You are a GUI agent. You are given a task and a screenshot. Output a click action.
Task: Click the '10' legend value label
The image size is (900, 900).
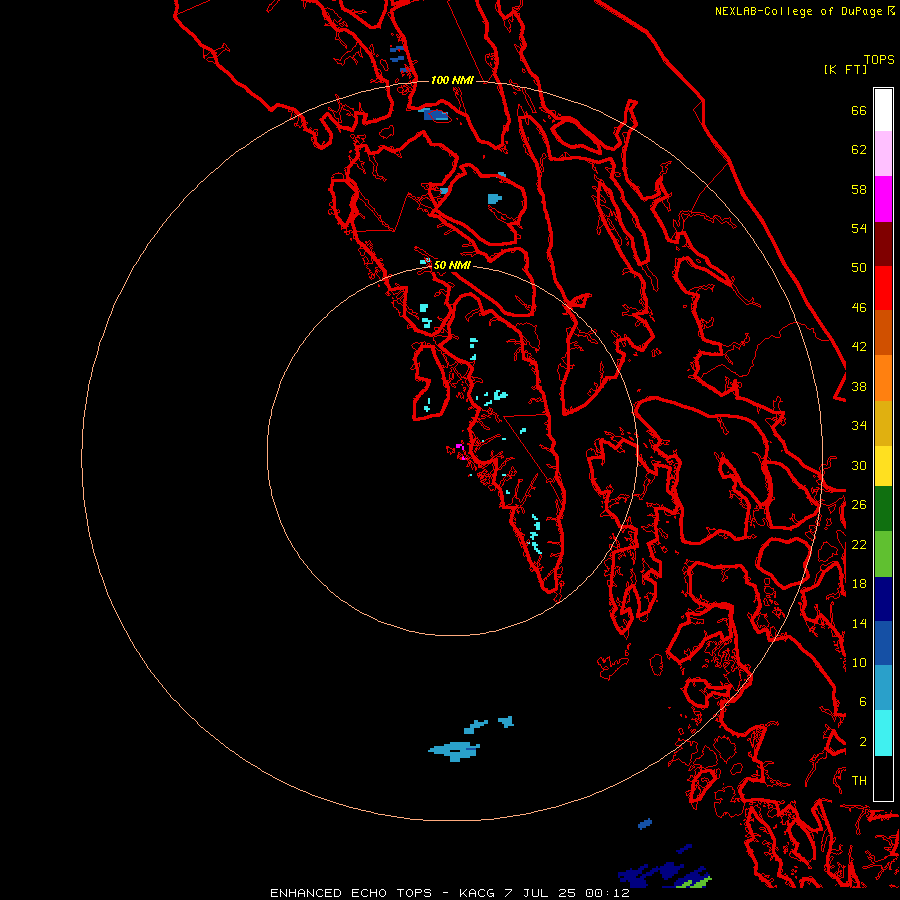point(859,662)
